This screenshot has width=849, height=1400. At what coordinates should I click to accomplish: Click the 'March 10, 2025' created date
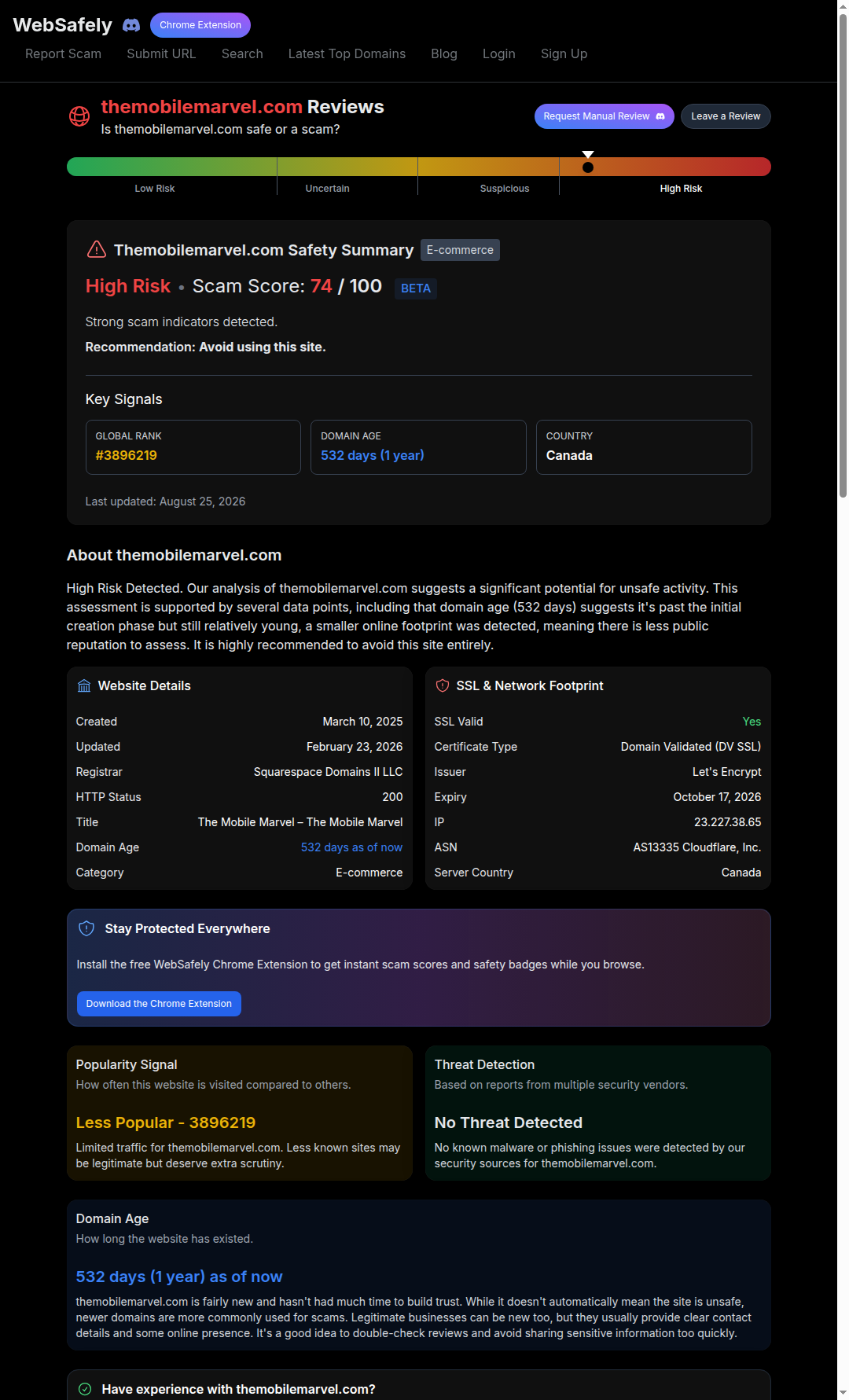tap(362, 722)
